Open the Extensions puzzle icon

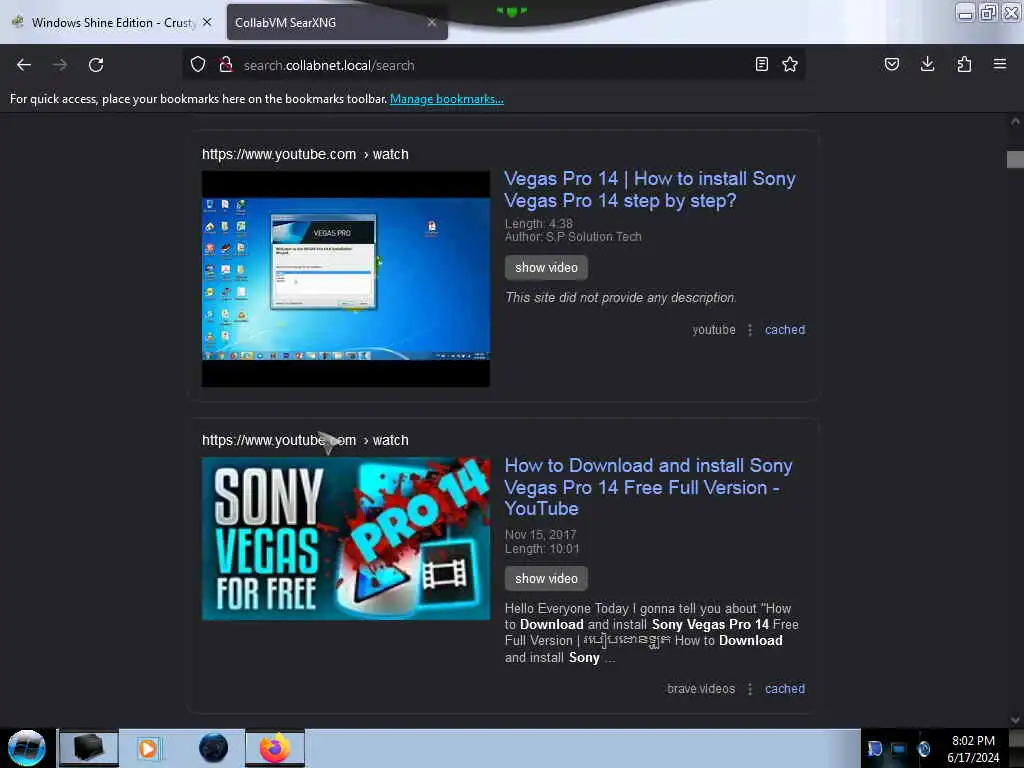pyautogui.click(x=964, y=65)
